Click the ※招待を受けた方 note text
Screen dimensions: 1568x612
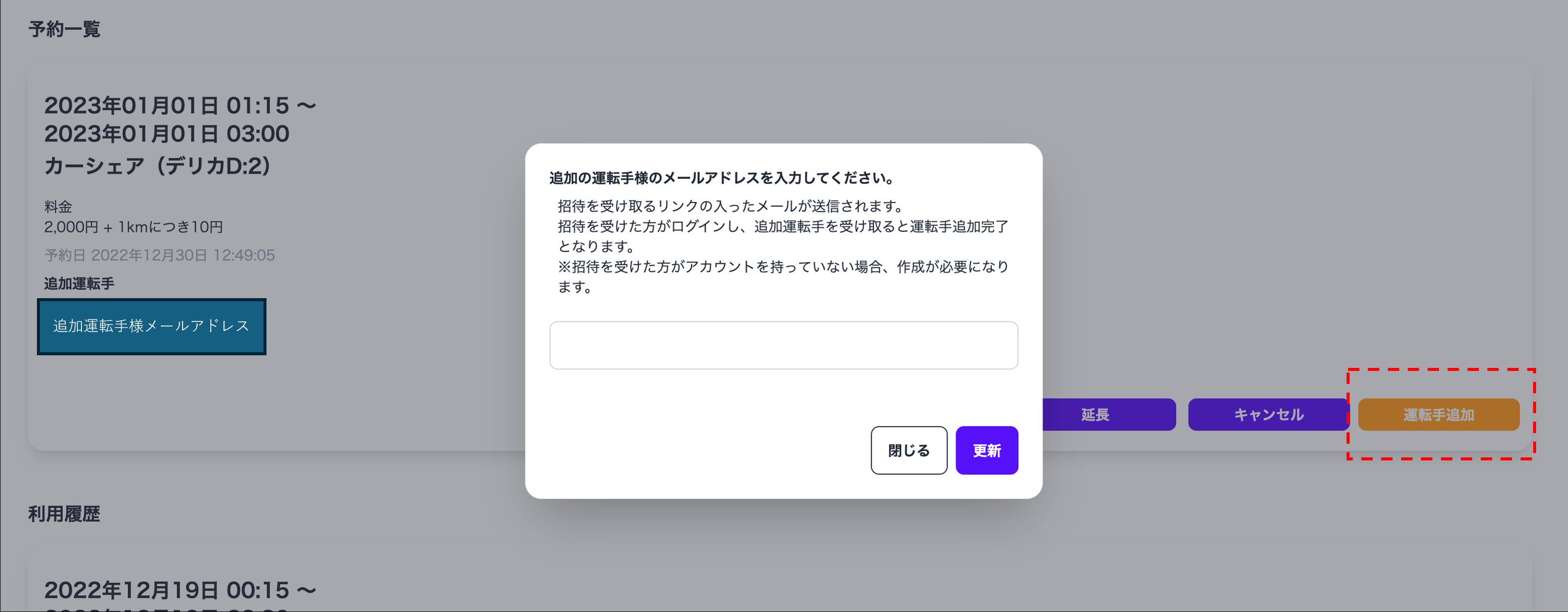[x=783, y=266]
